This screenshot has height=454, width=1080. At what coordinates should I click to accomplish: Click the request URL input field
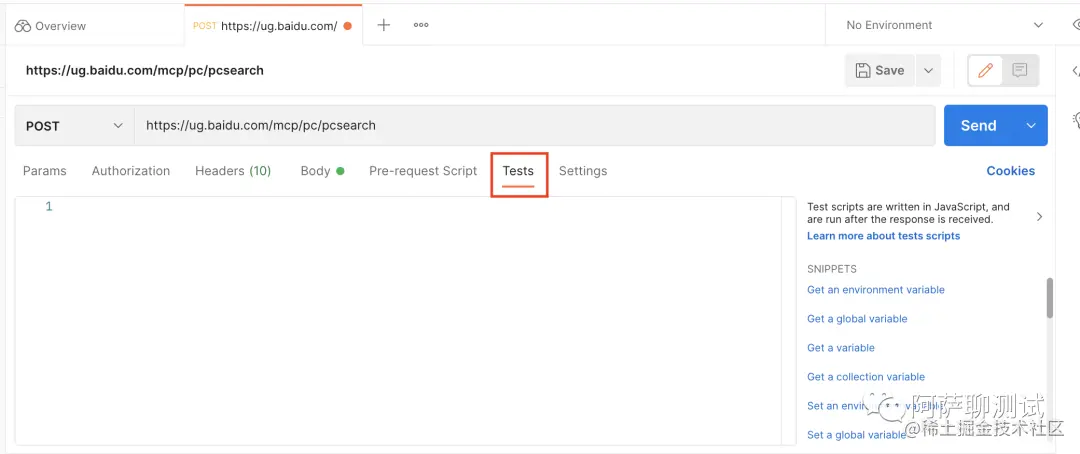534,125
